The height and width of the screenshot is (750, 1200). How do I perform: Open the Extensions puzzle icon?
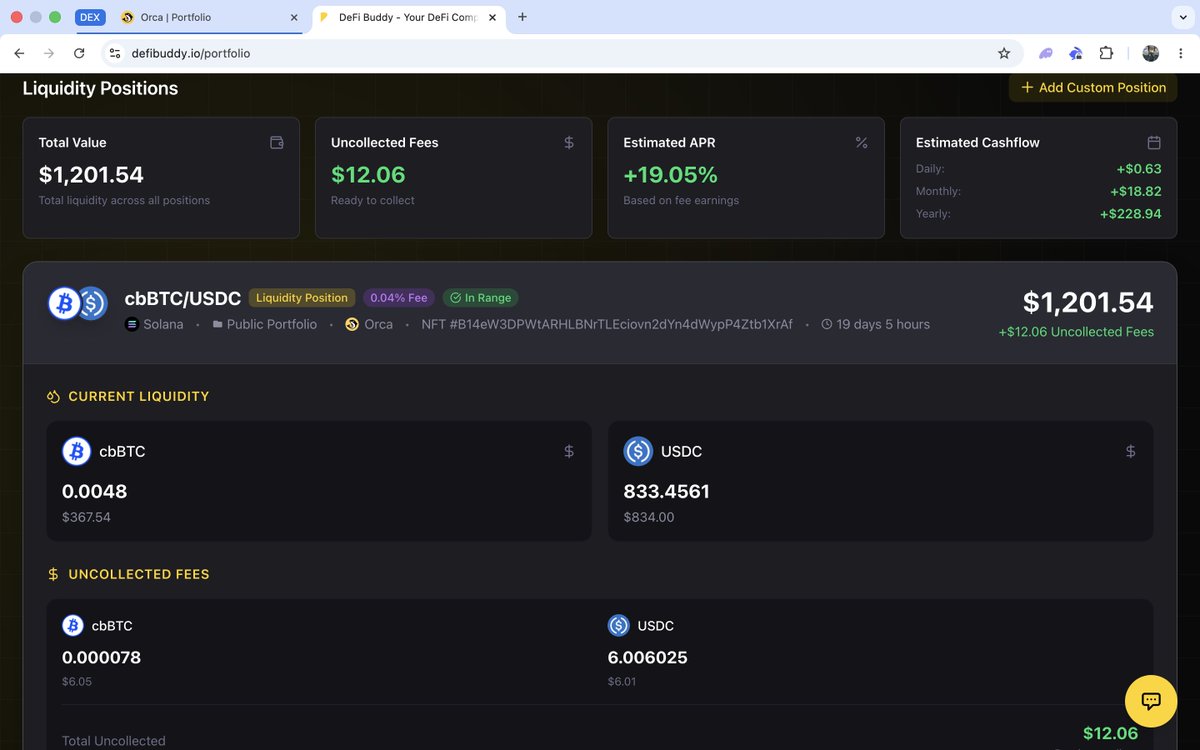tap(1106, 53)
